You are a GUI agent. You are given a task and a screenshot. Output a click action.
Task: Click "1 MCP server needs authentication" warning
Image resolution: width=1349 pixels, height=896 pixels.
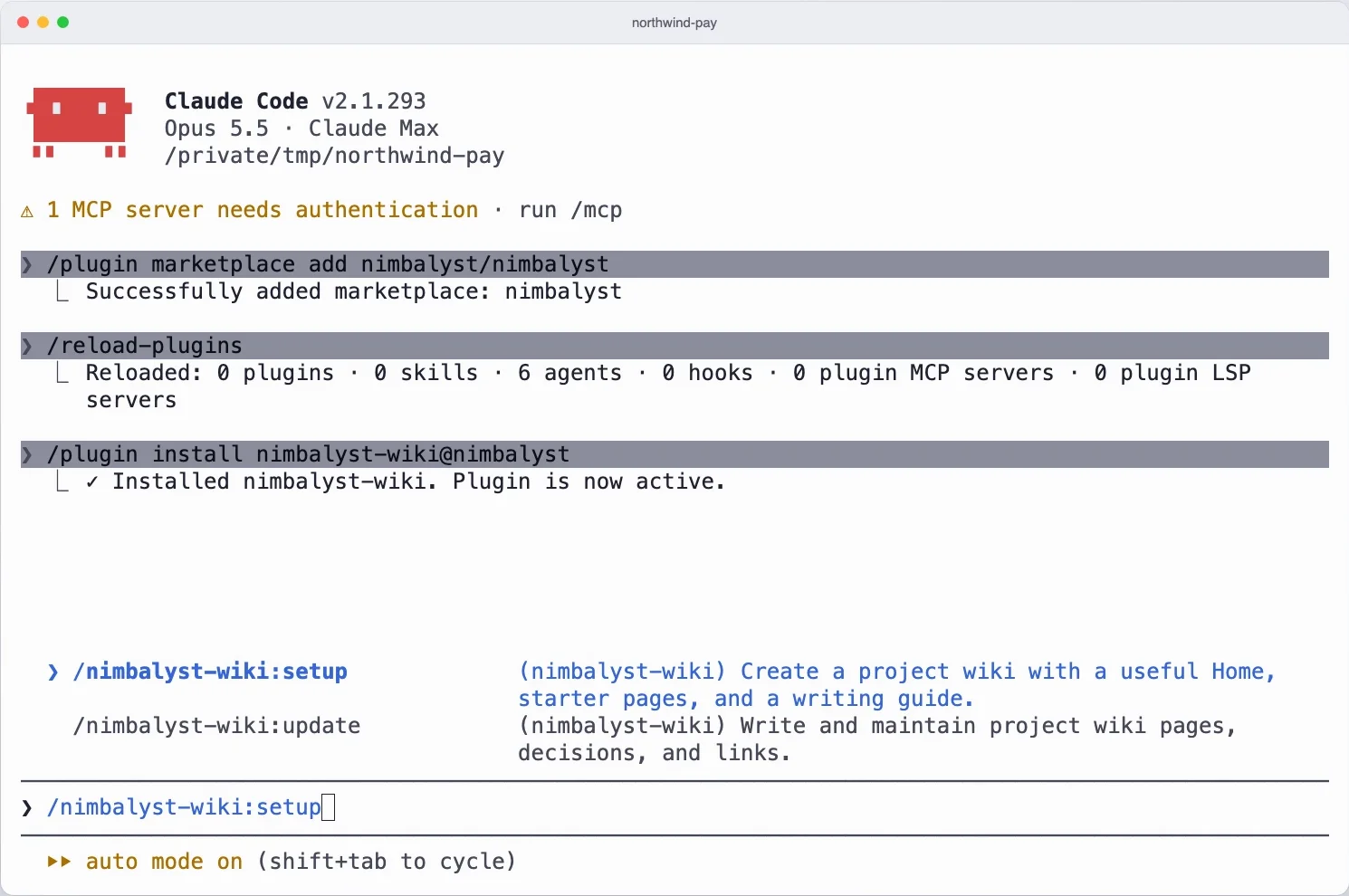tap(263, 210)
